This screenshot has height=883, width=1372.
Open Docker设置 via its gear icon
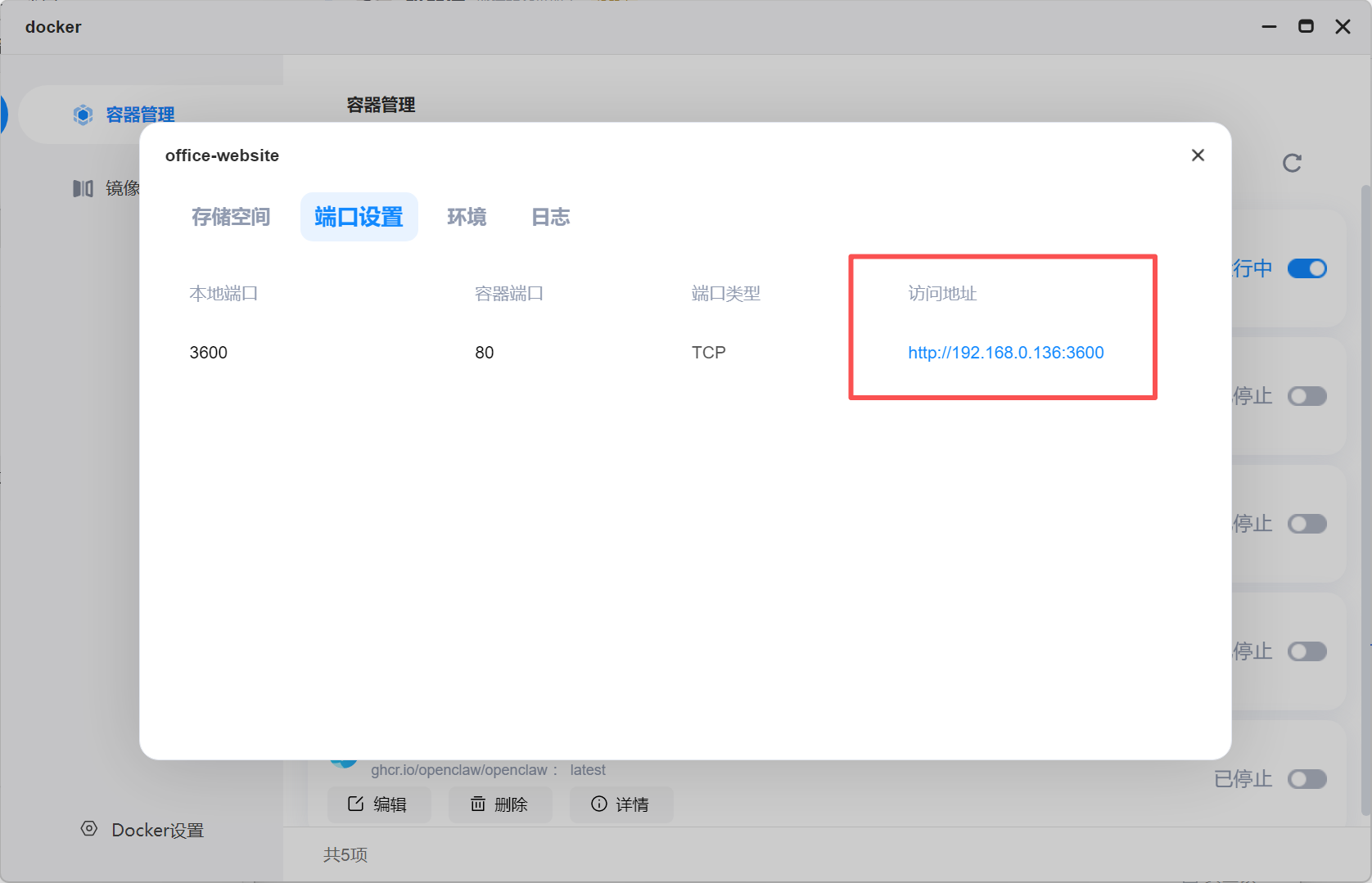89,829
